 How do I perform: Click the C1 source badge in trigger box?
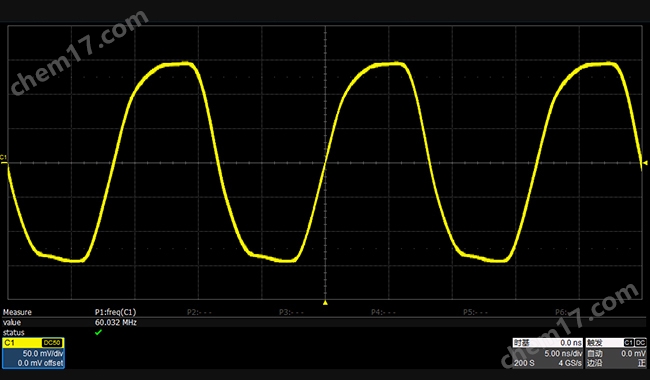coord(628,343)
